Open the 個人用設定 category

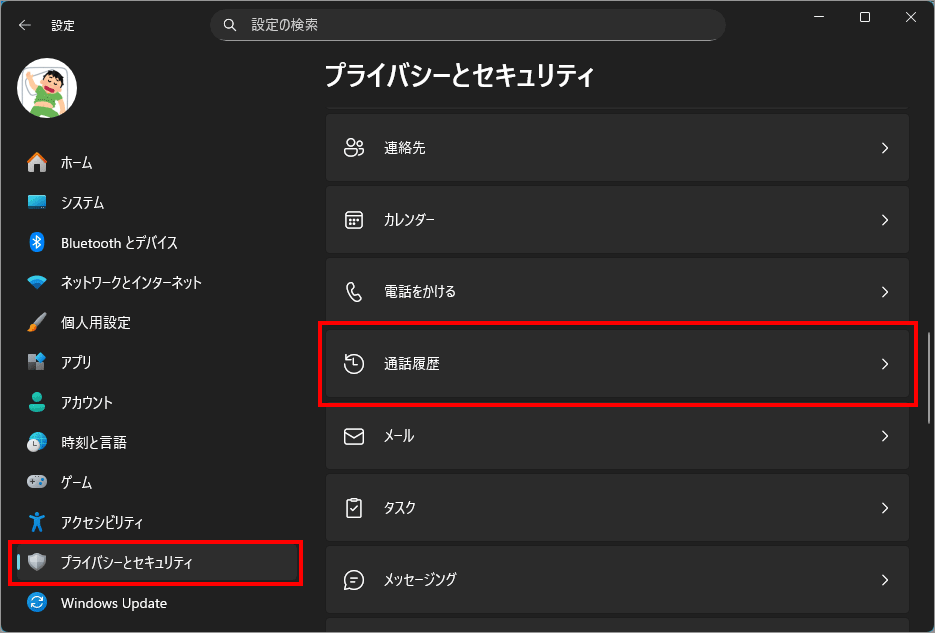(x=95, y=322)
